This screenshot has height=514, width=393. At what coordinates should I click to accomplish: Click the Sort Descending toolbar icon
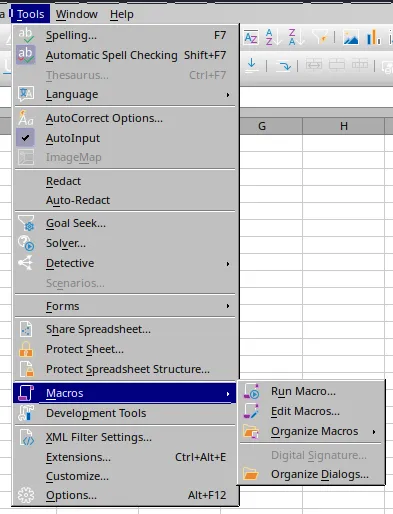[296, 37]
